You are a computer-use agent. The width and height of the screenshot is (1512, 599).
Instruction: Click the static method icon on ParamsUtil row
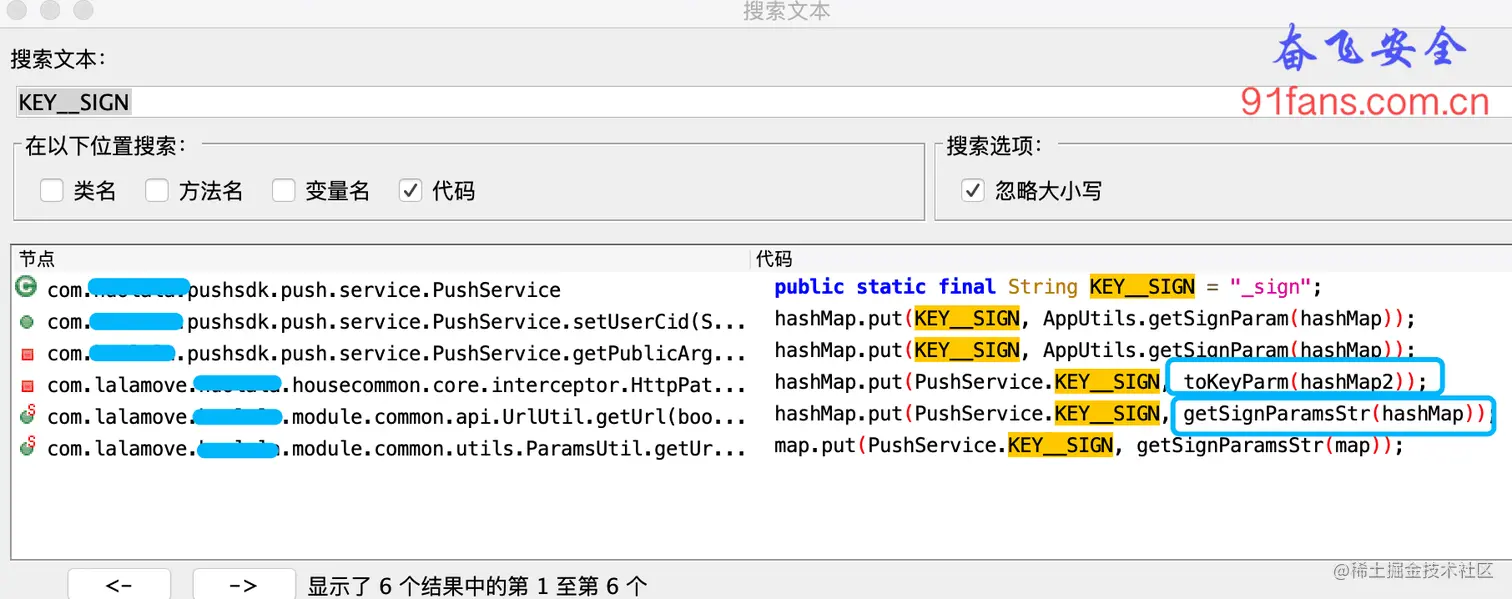(27, 448)
